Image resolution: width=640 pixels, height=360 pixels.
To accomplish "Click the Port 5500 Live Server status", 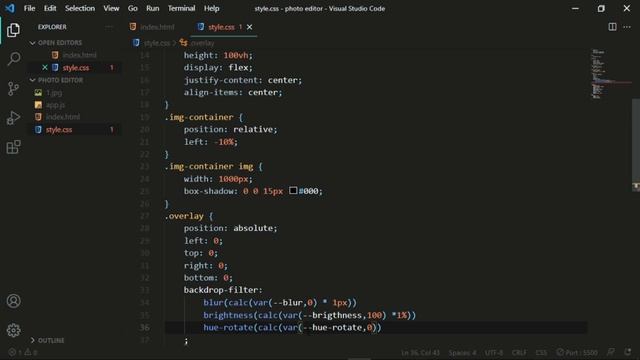I will 577,352.
